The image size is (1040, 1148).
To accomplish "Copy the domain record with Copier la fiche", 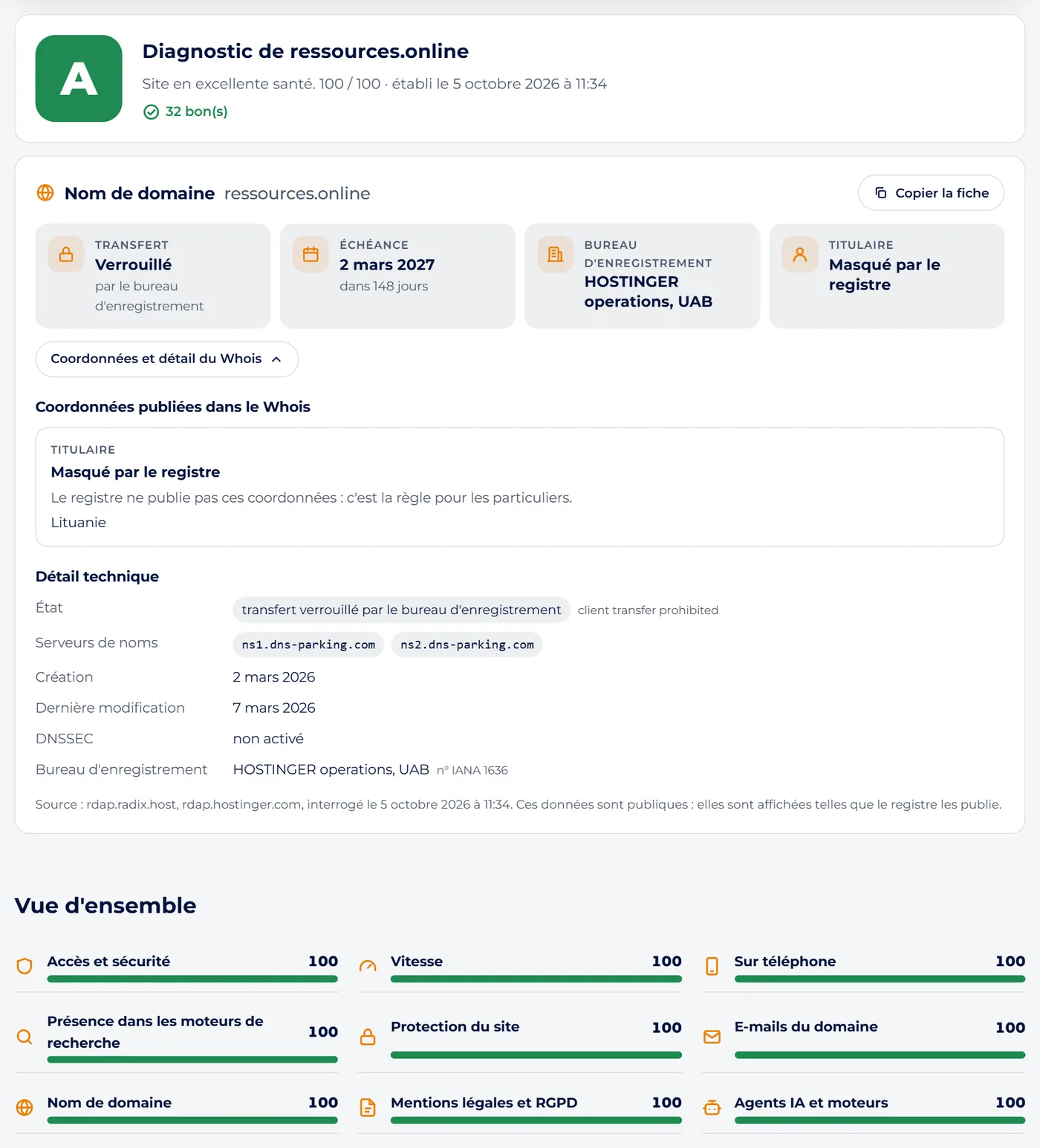I will pos(931,193).
